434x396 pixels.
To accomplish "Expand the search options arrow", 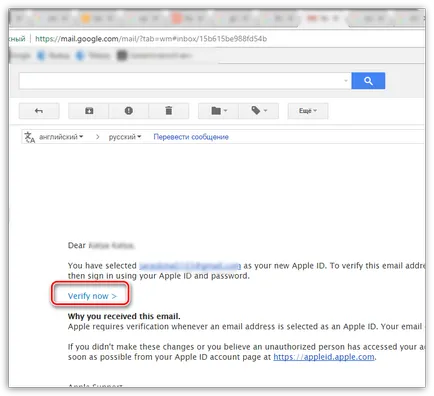I will pos(346,81).
